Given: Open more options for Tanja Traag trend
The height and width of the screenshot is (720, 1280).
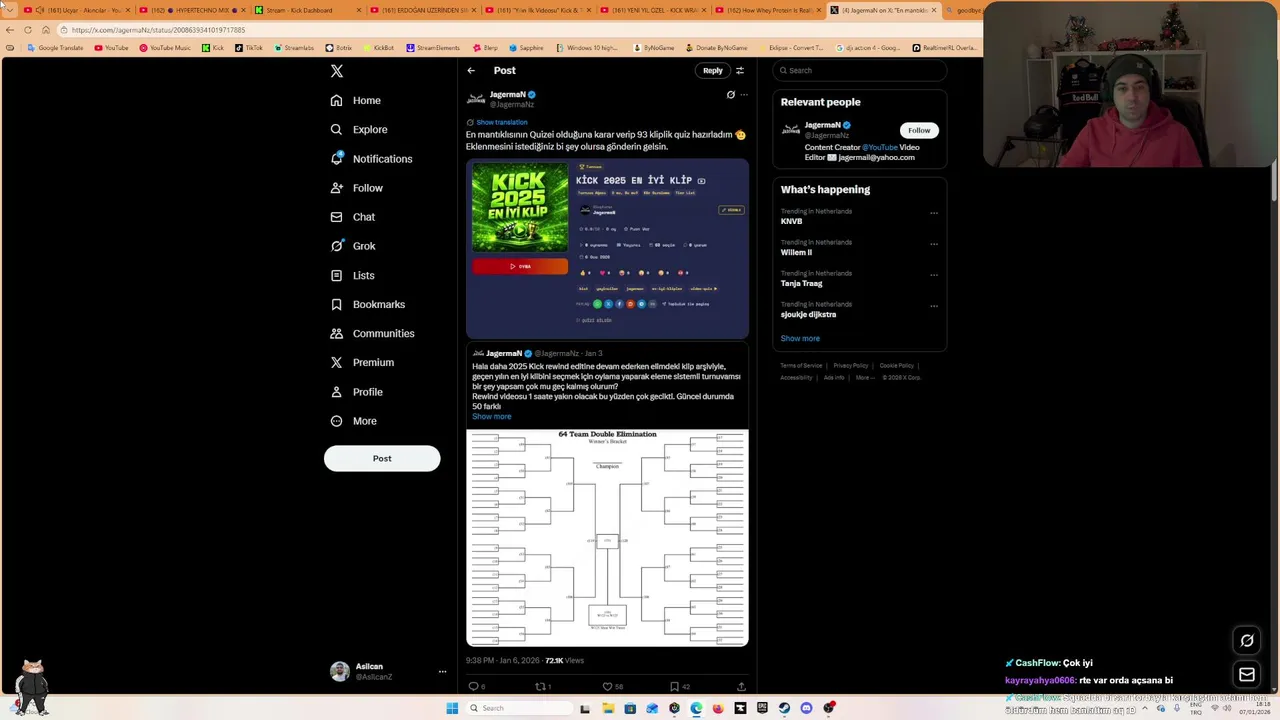Looking at the screenshot, I should point(934,275).
